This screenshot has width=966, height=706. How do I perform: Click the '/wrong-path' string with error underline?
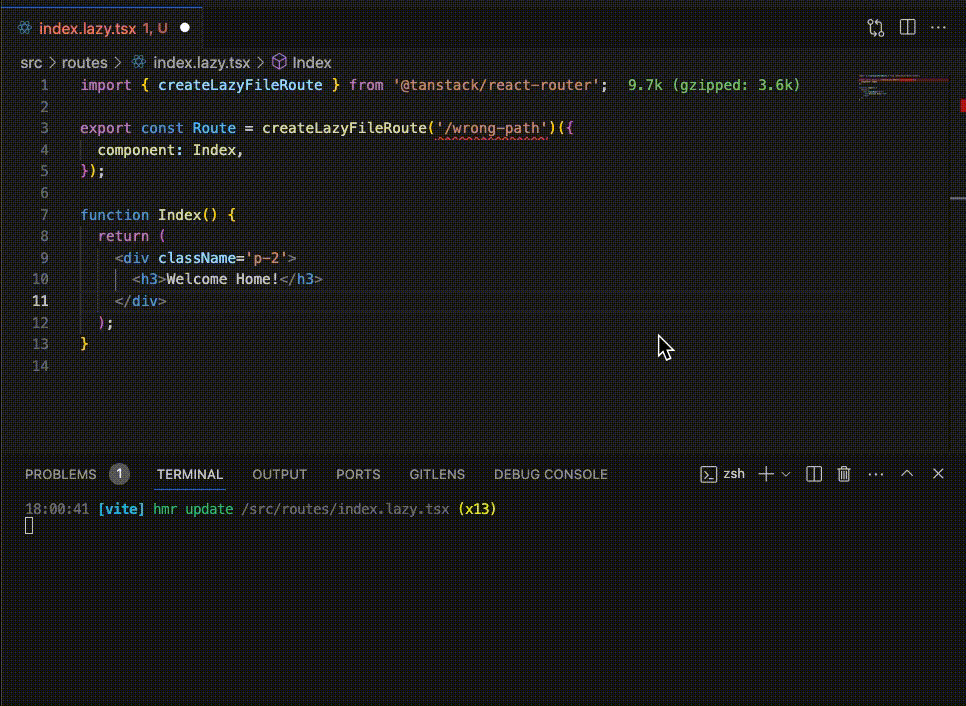tap(491, 128)
